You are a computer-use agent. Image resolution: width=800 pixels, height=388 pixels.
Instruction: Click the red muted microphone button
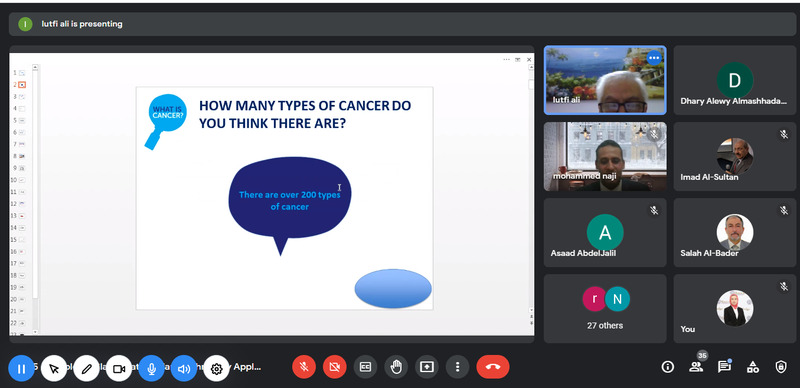[x=304, y=367]
